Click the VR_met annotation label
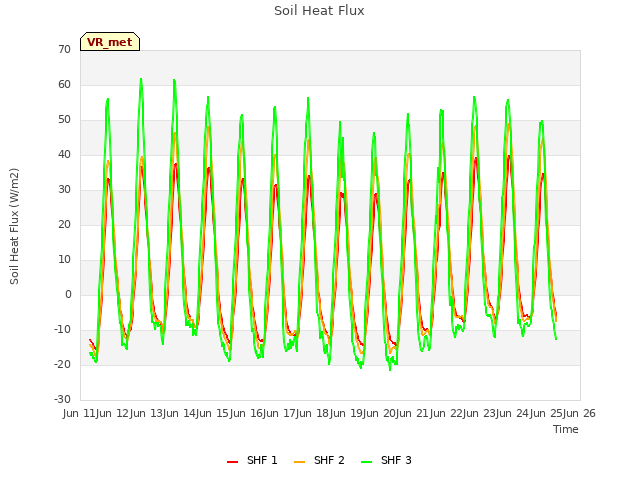This screenshot has width=640, height=480. point(110,42)
